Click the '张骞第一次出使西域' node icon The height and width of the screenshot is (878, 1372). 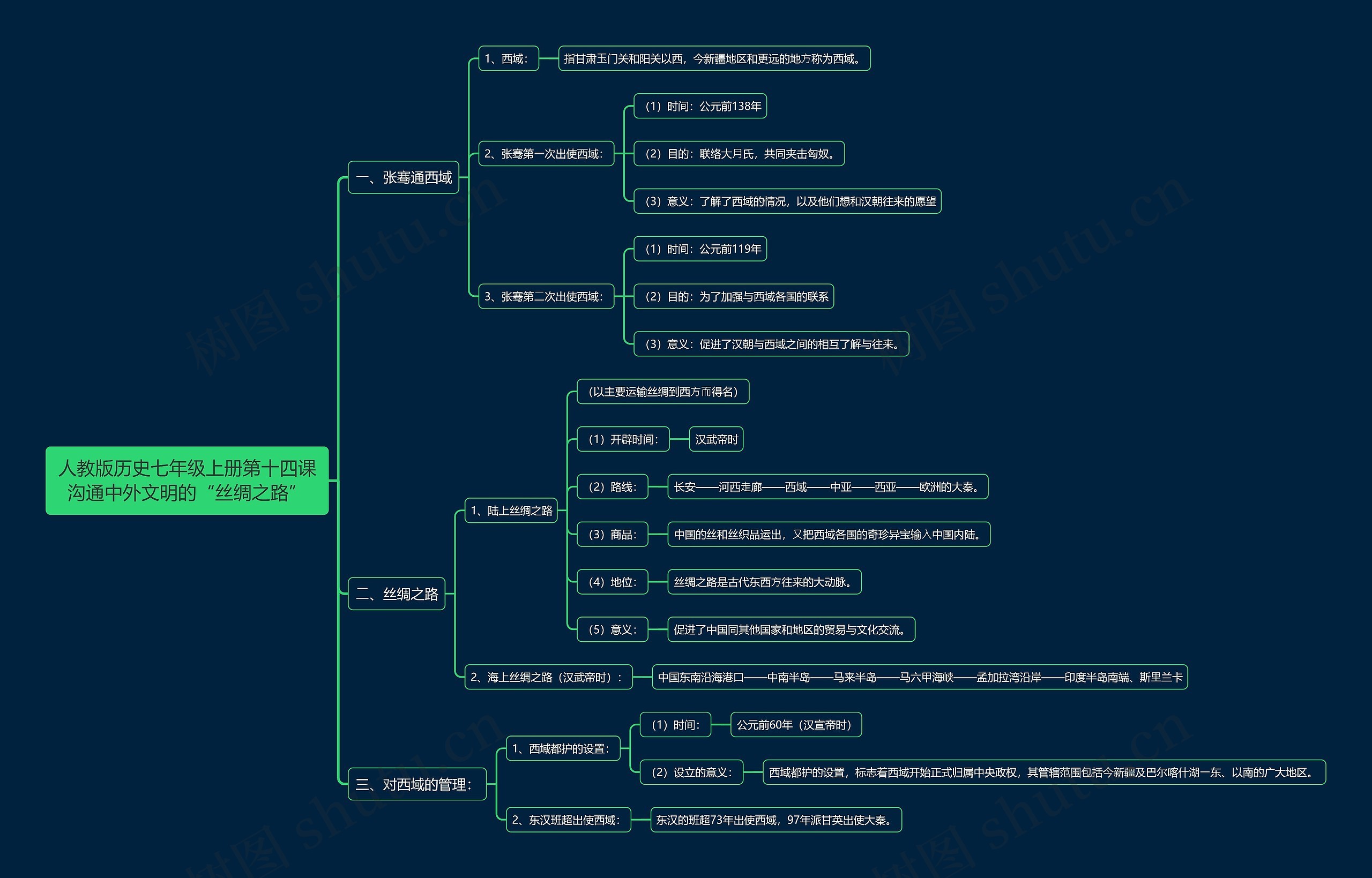[554, 155]
